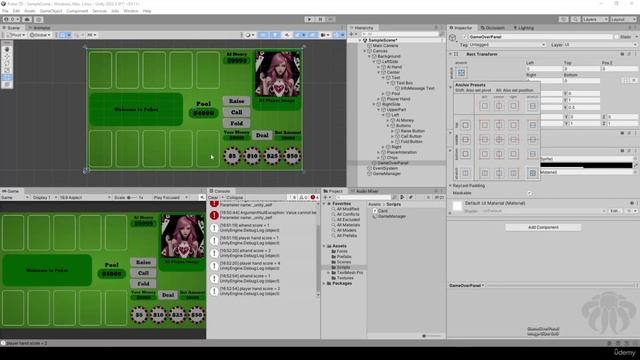The image size is (640, 360).
Task: Expand PlayerInteraction in Hierarchy
Action: click(x=379, y=152)
